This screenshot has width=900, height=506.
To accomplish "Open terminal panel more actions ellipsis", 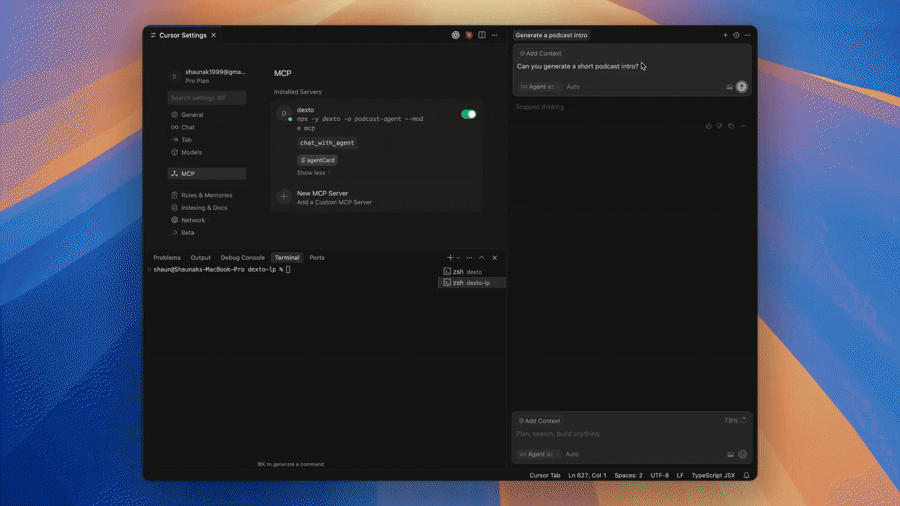I will [469, 258].
